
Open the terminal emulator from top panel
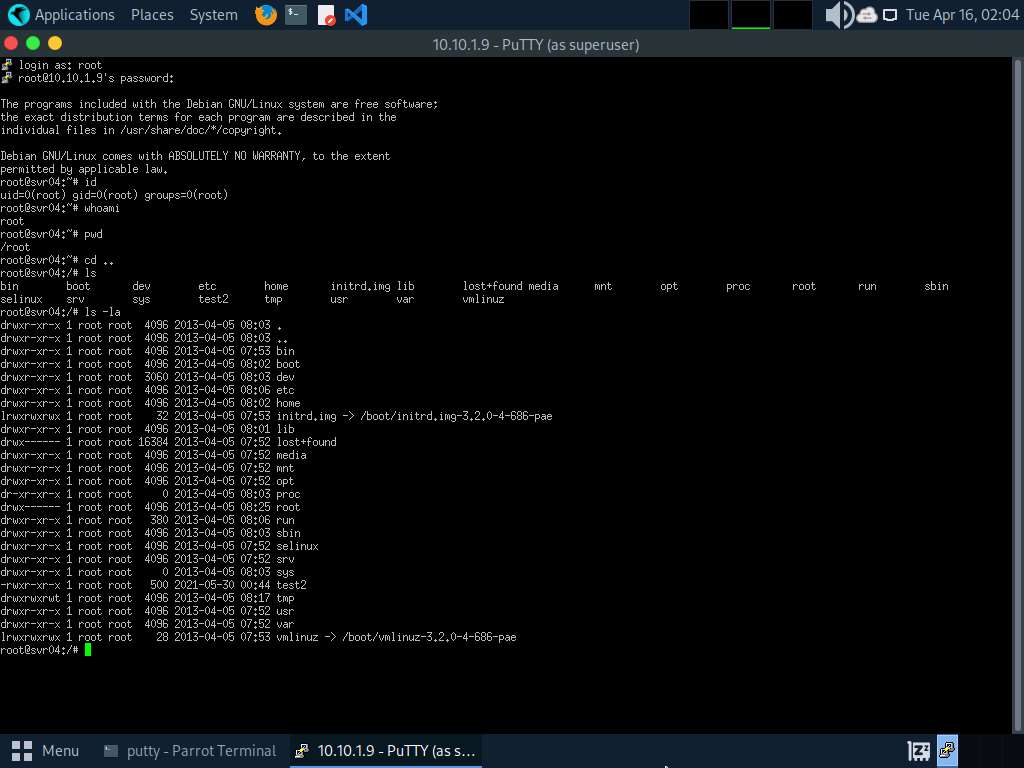[x=294, y=14]
